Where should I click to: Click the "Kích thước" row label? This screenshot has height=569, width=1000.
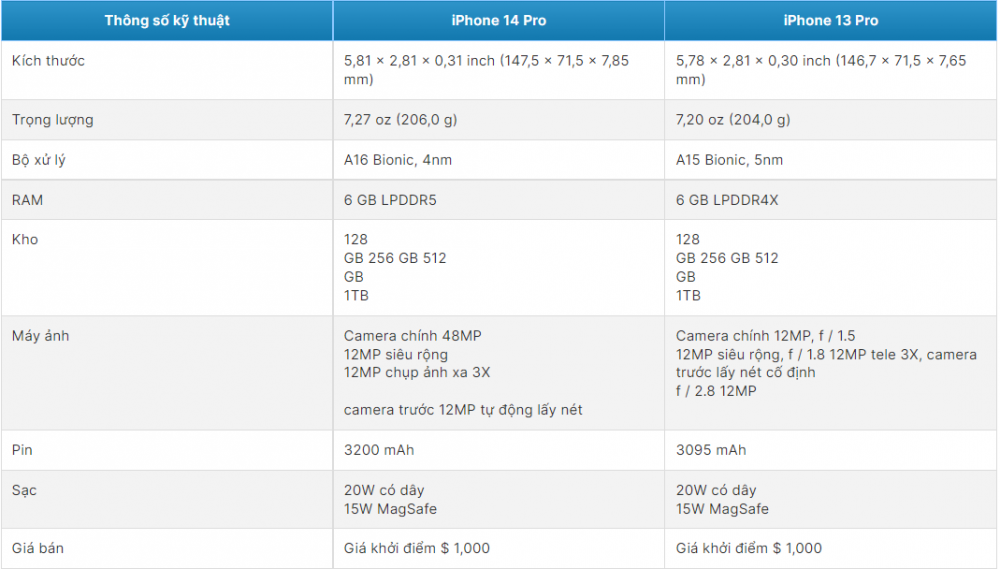pyautogui.click(x=48, y=61)
